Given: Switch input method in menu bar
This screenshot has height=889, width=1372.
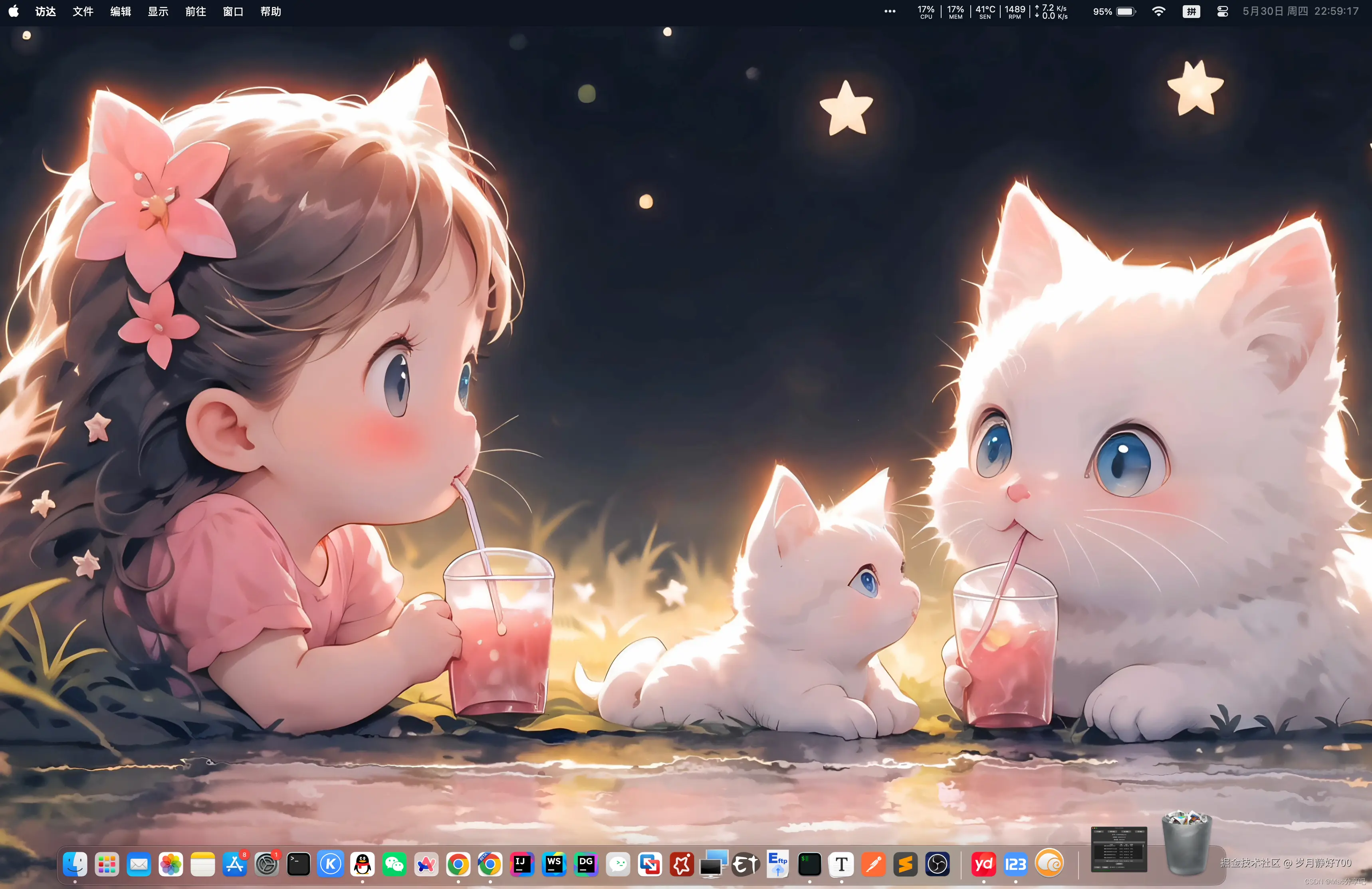Looking at the screenshot, I should (x=1191, y=12).
